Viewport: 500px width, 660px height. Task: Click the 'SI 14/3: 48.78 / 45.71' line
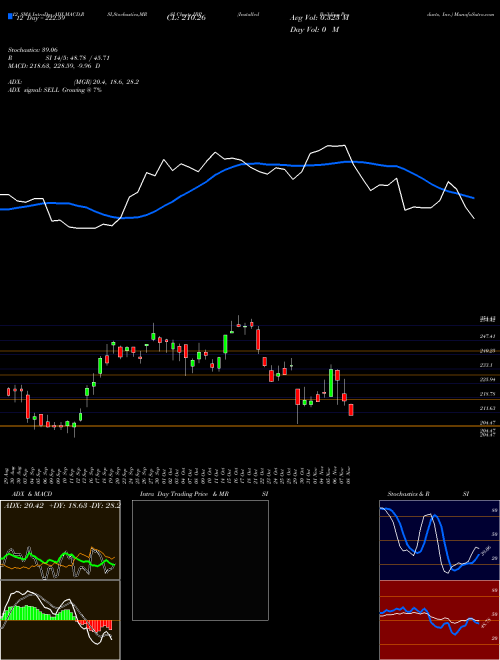[x=77, y=58]
